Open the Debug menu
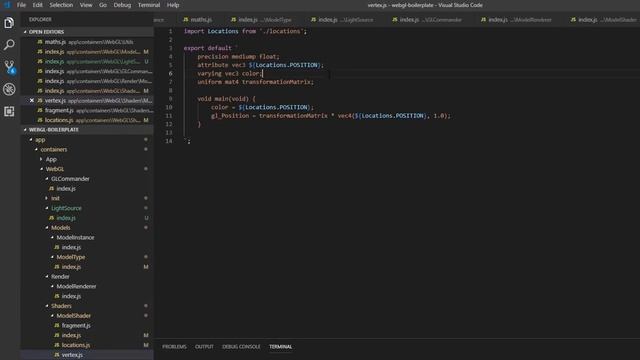Image resolution: width=640 pixels, height=360 pixels. 122,5
